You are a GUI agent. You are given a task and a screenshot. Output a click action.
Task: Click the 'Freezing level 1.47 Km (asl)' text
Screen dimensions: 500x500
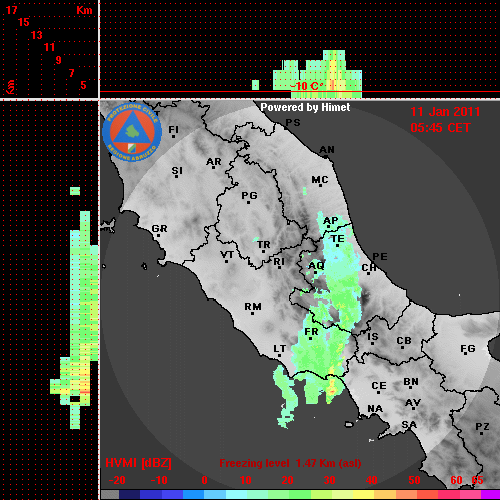click(x=290, y=463)
